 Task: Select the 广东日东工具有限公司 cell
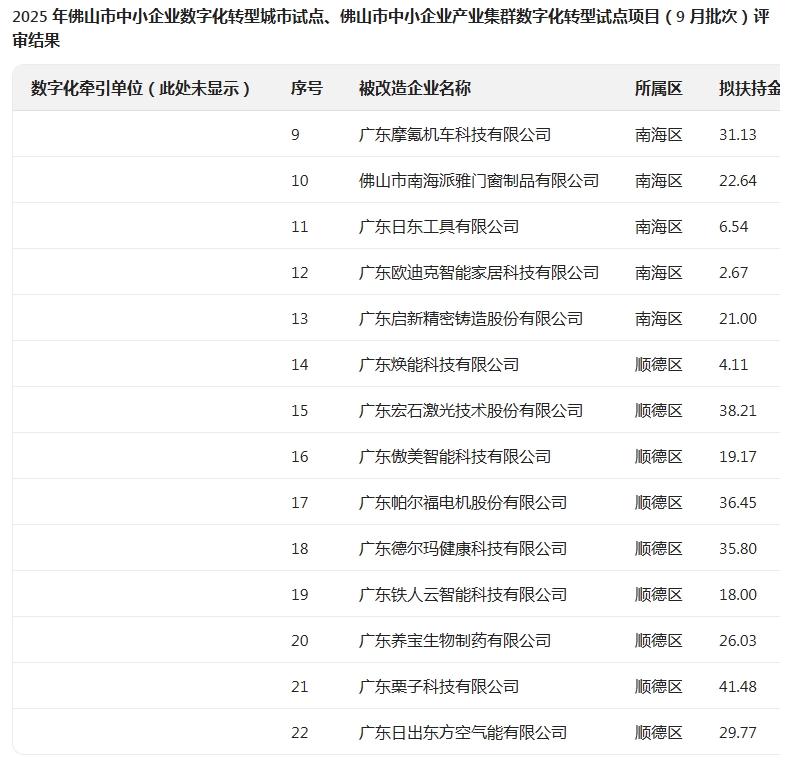click(438, 226)
